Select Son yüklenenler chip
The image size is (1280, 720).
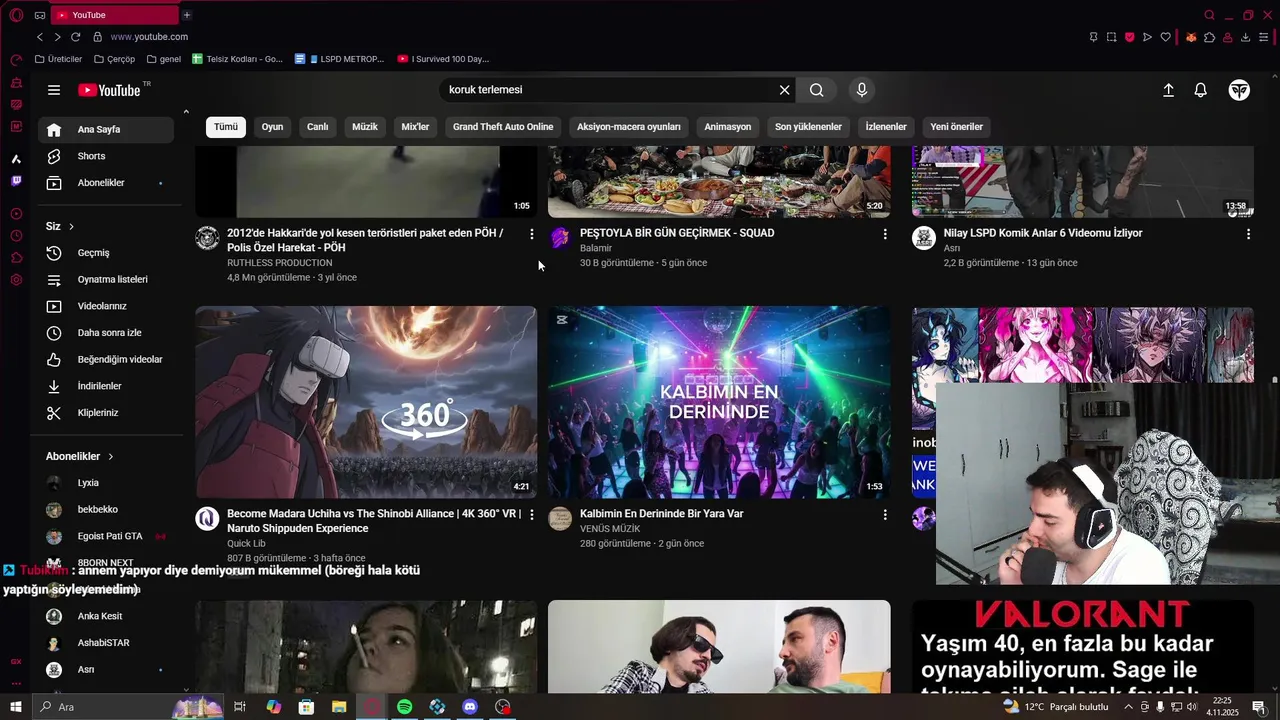(808, 127)
